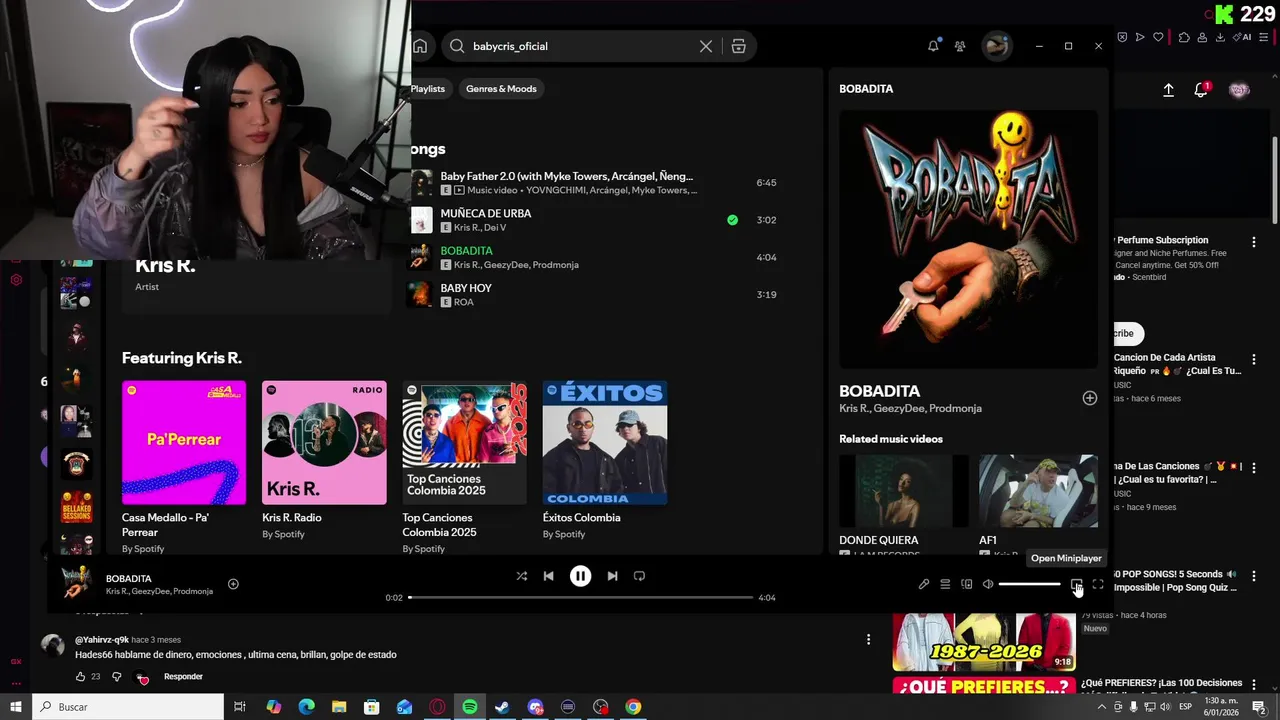Screen dimensions: 1280x720
Task: Open options for ¿QUÉ PREFIERES? video
Action: point(1254,685)
